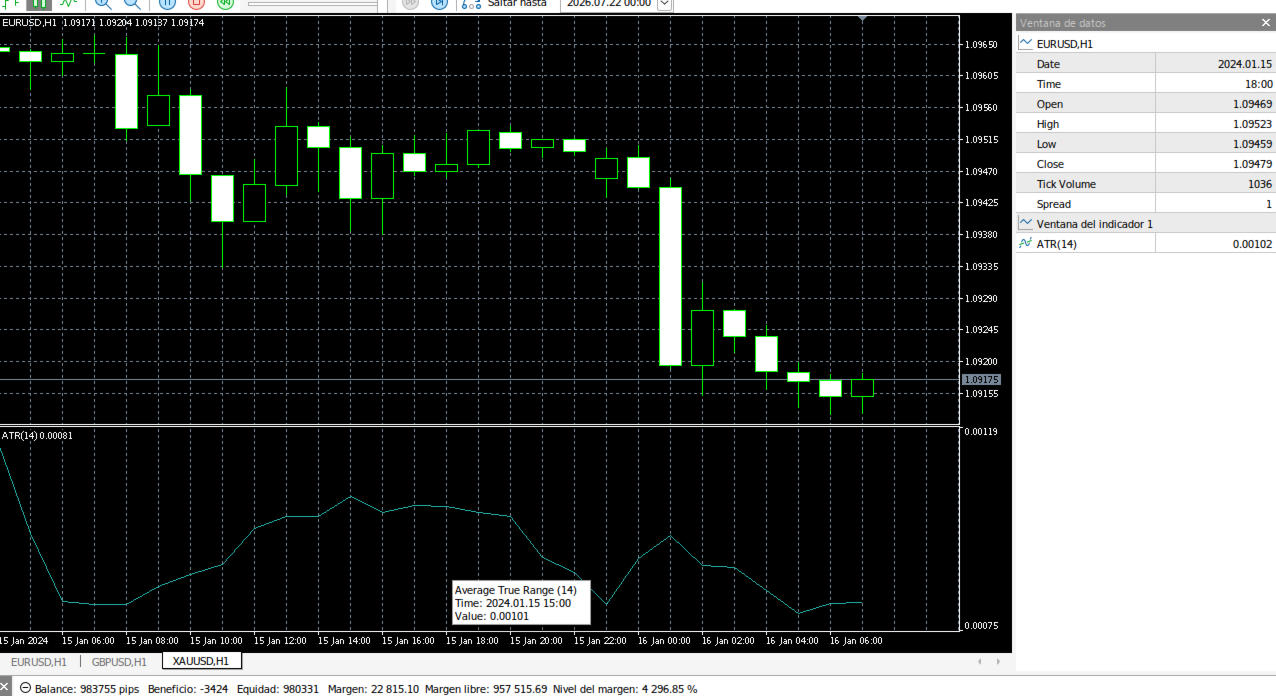Click the chart shift triangle marker

coord(863,19)
